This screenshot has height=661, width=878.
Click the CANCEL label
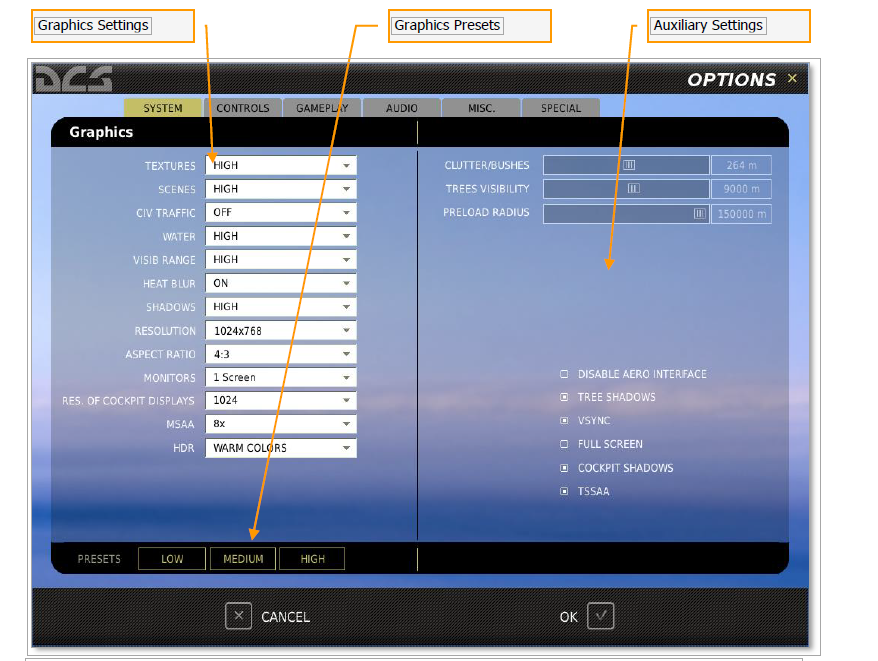tap(286, 617)
